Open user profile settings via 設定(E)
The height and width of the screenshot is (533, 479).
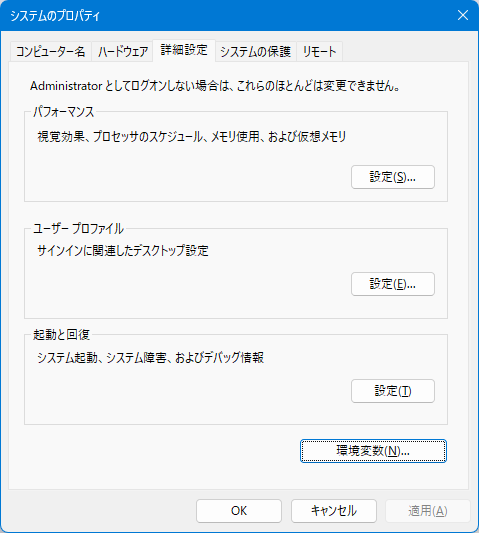tap(393, 284)
